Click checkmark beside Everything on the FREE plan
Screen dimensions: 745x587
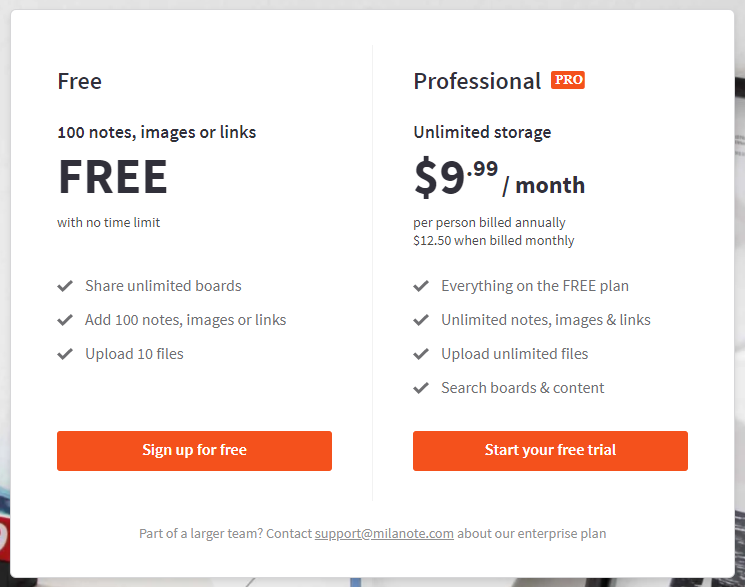pos(421,286)
